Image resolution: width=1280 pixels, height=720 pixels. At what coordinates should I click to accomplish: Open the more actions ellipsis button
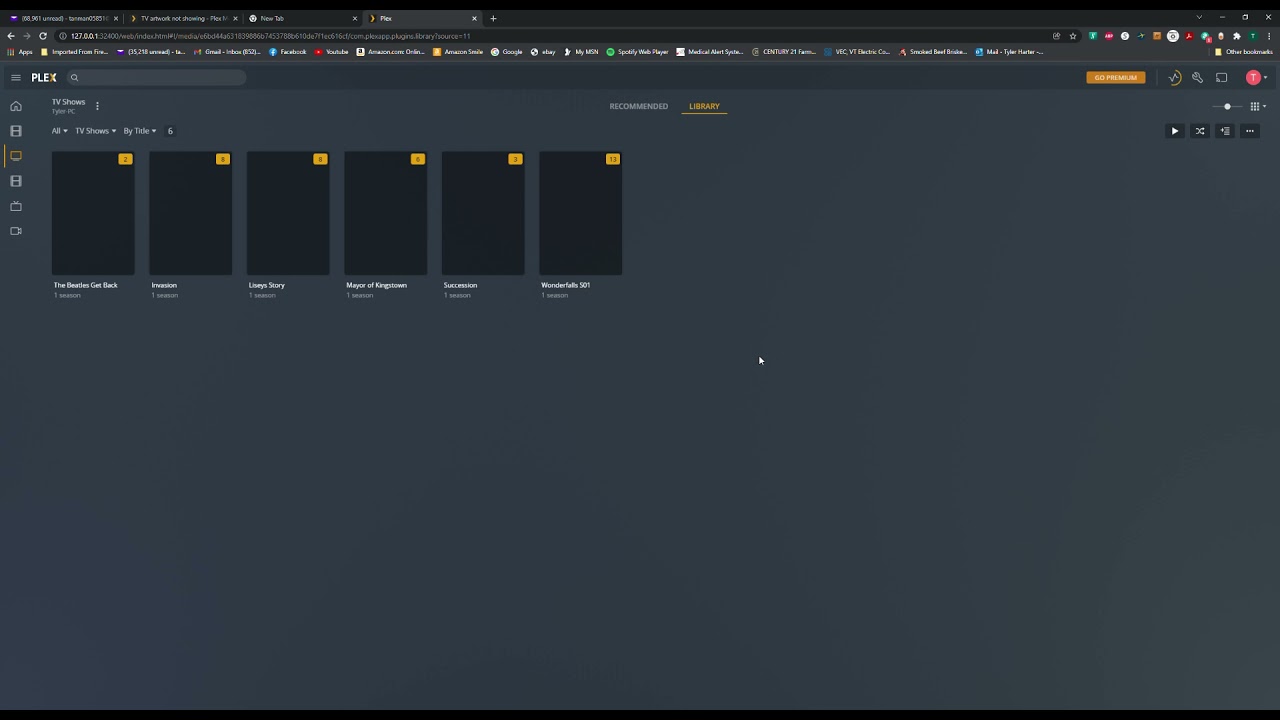[x=1249, y=131]
